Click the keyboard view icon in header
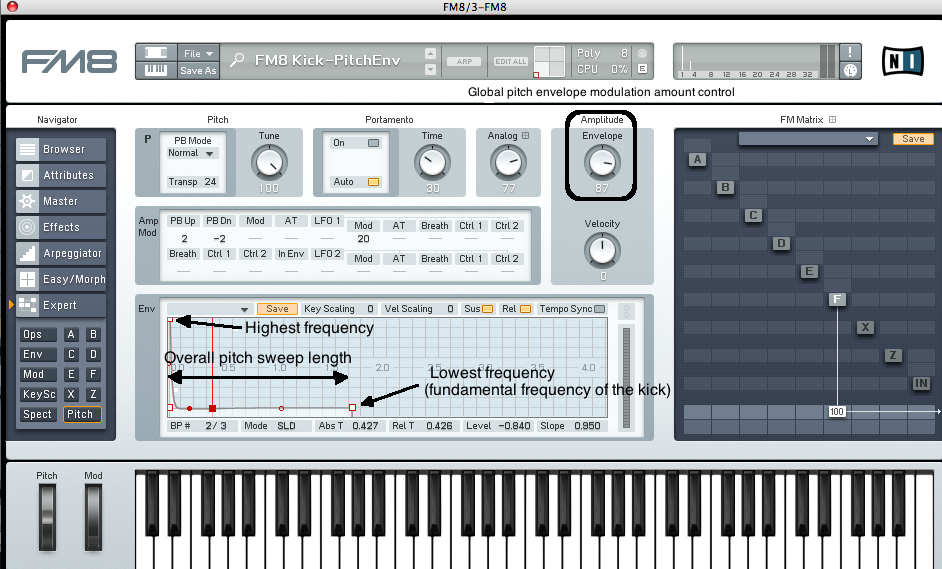 156,70
